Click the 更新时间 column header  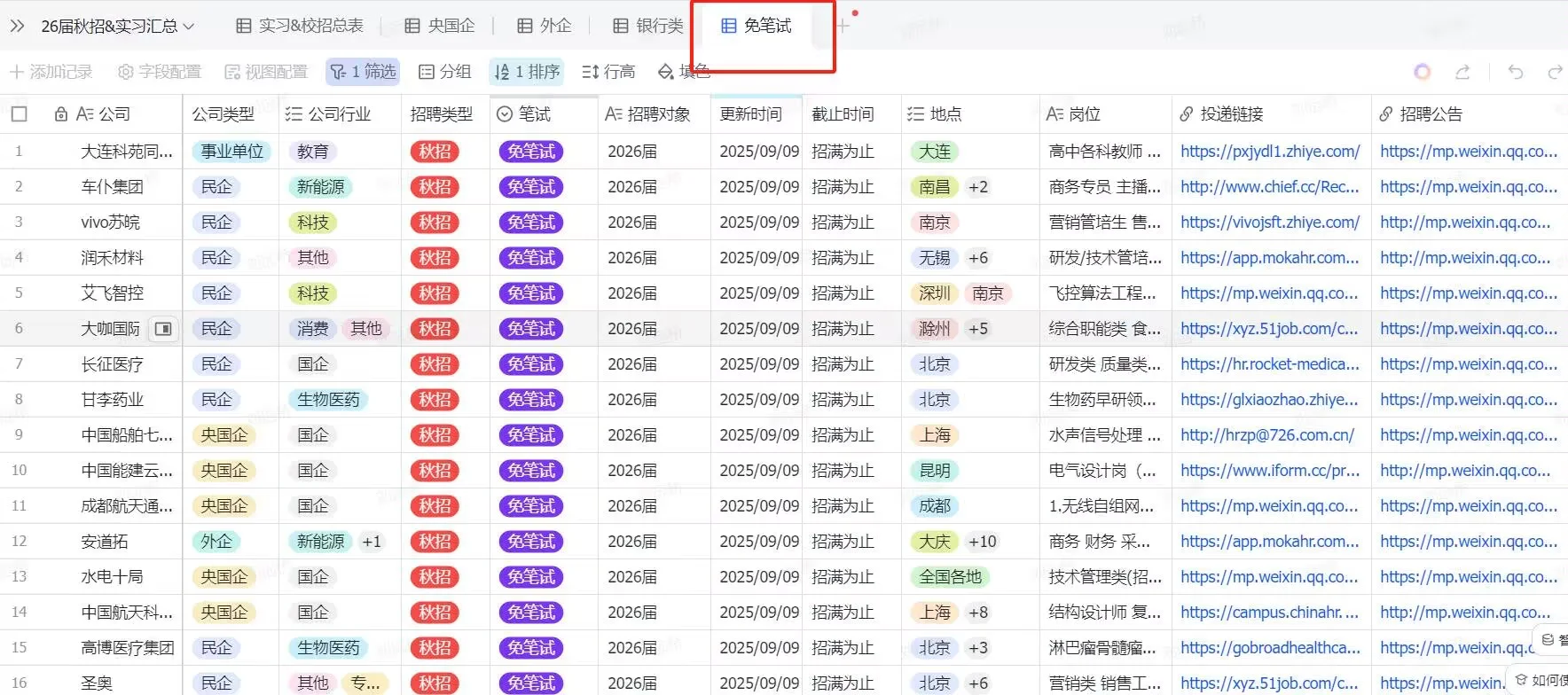(x=757, y=114)
